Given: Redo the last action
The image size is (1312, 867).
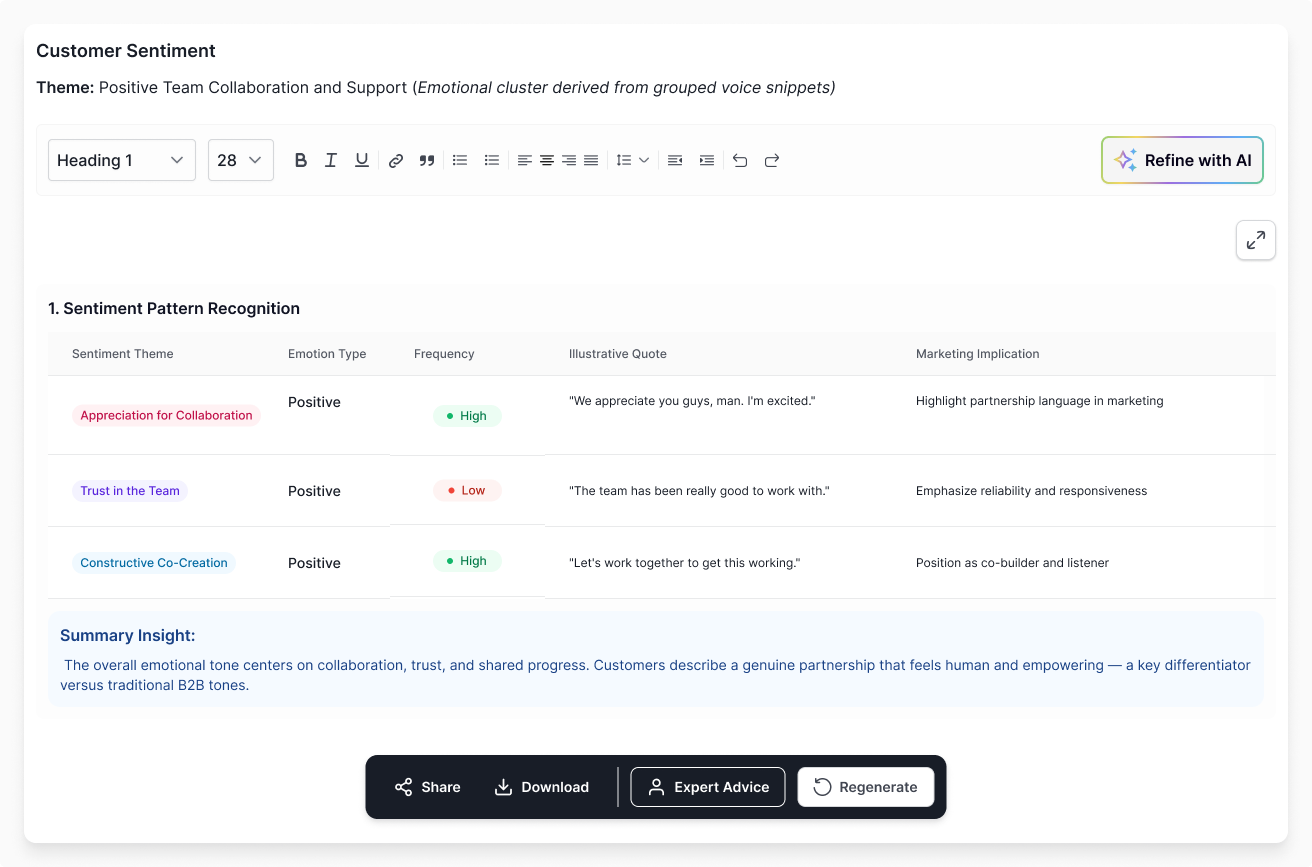Looking at the screenshot, I should coord(771,160).
